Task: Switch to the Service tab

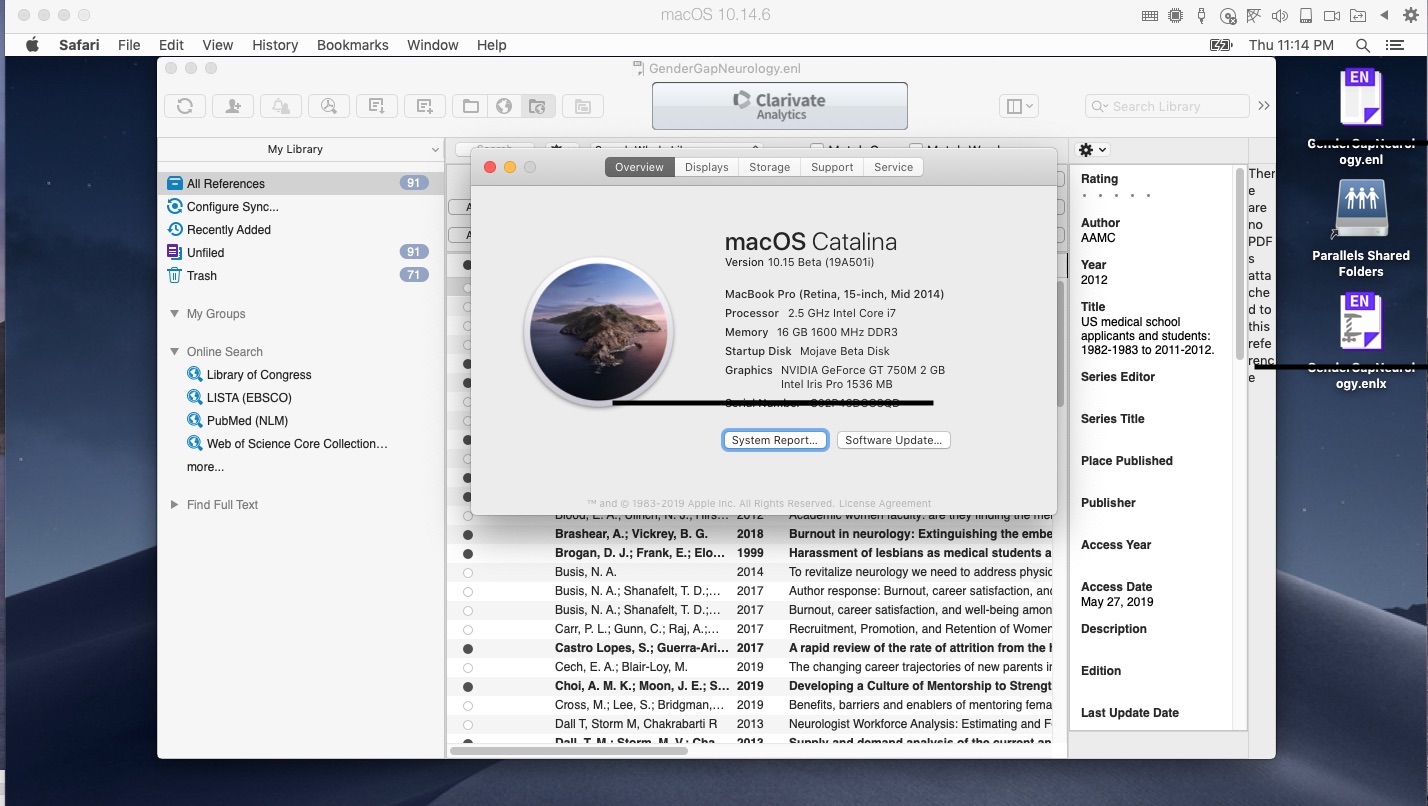Action: pos(894,167)
